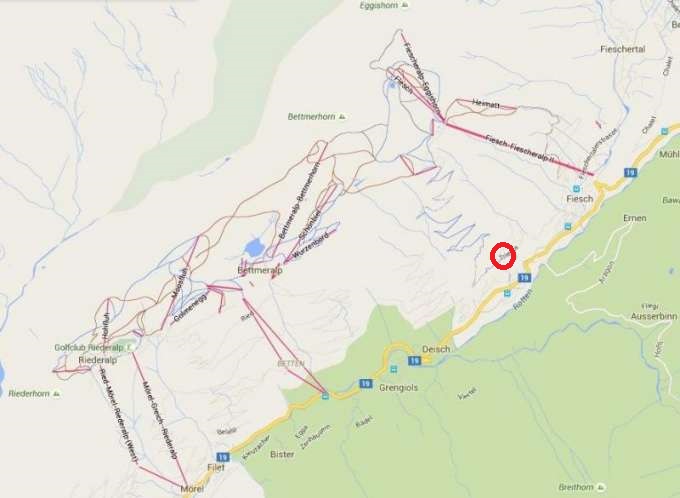The height and width of the screenshot is (498, 680).
Task: Click the Bister place label
Action: click(282, 454)
